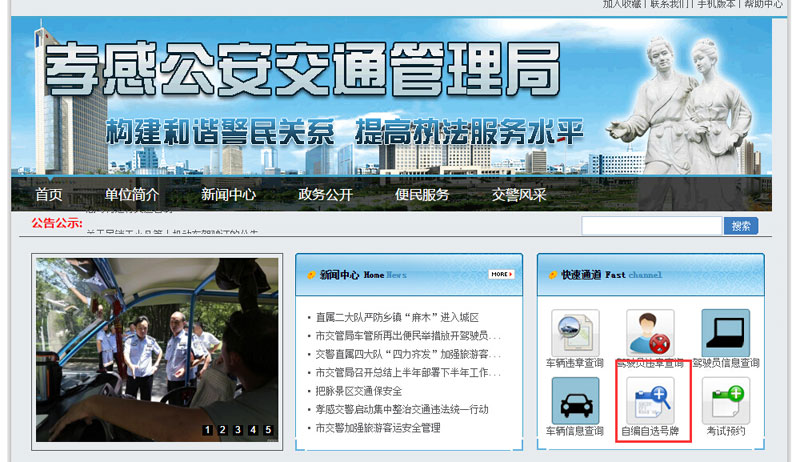Click the 孝感公安交通管理局 banner title
Screen dimensions: 800x462
pyautogui.click(x=303, y=69)
